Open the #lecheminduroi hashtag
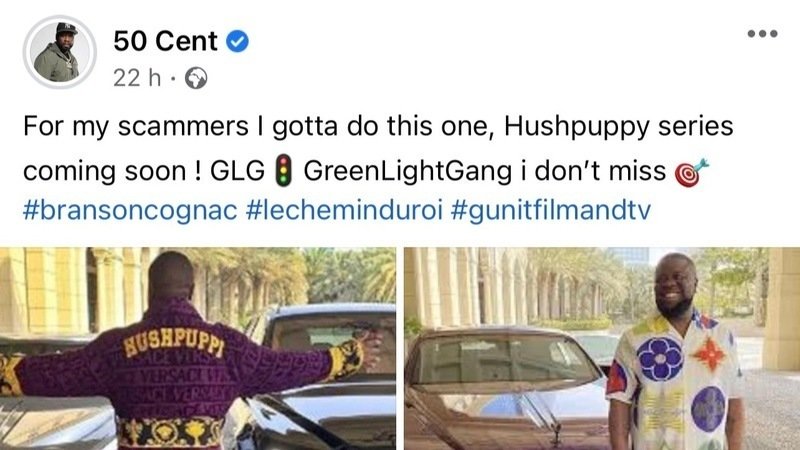The width and height of the screenshot is (800, 450). [x=344, y=210]
